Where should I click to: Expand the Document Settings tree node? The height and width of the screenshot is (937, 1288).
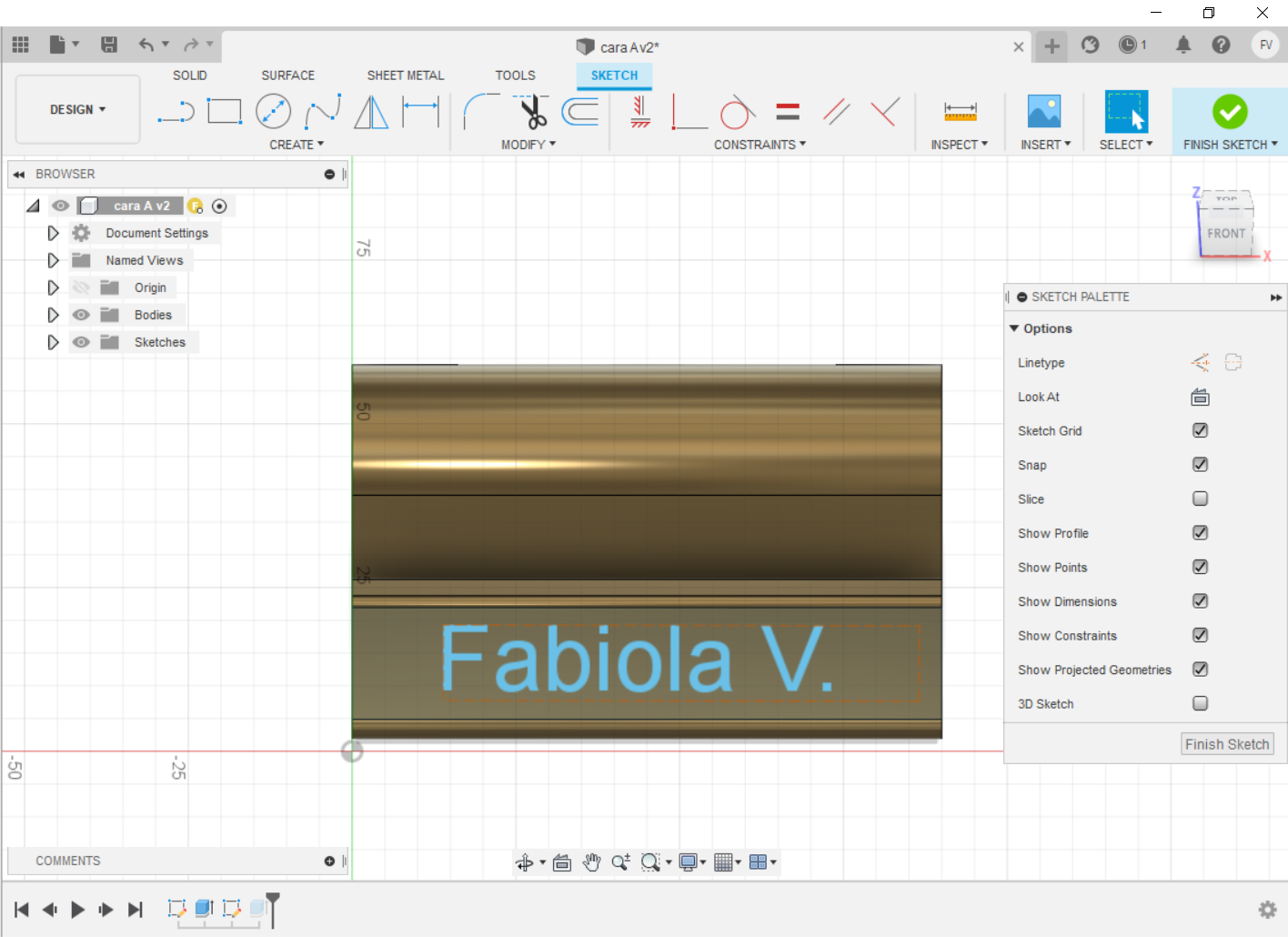[53, 233]
